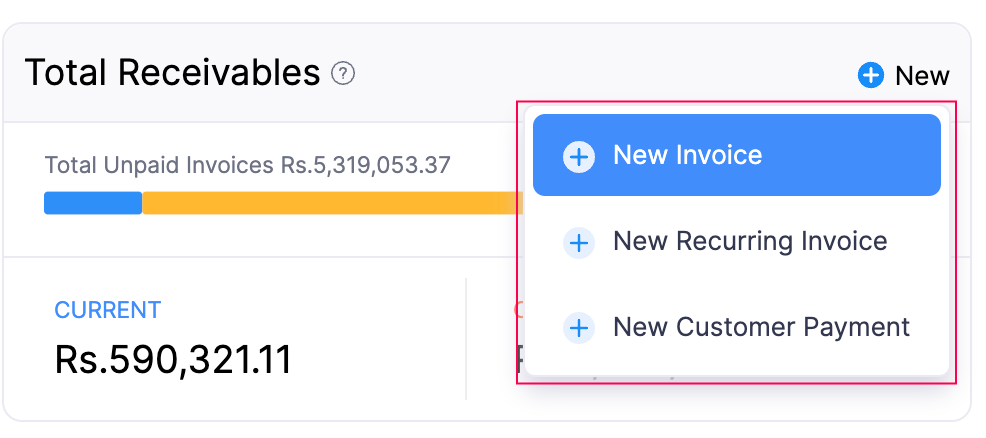
Task: Open the CURRENT receivables label
Action: 107,310
